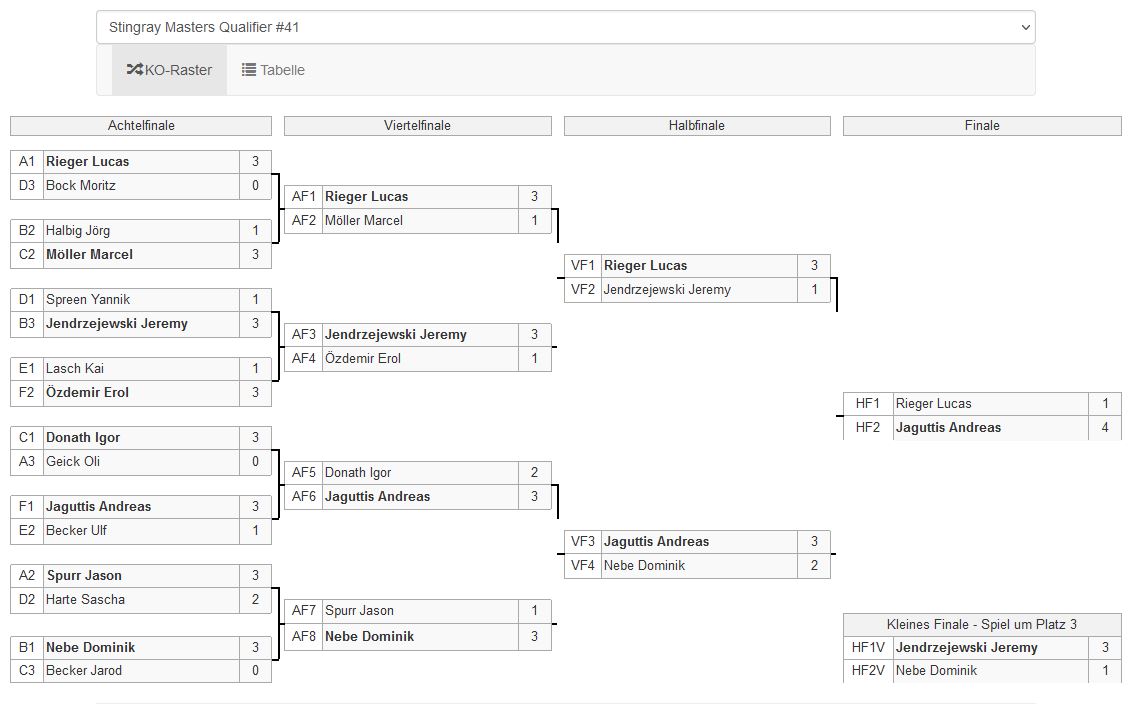Switch to the Tabelle tab
Viewport: 1128px width, 708px height.
[273, 70]
